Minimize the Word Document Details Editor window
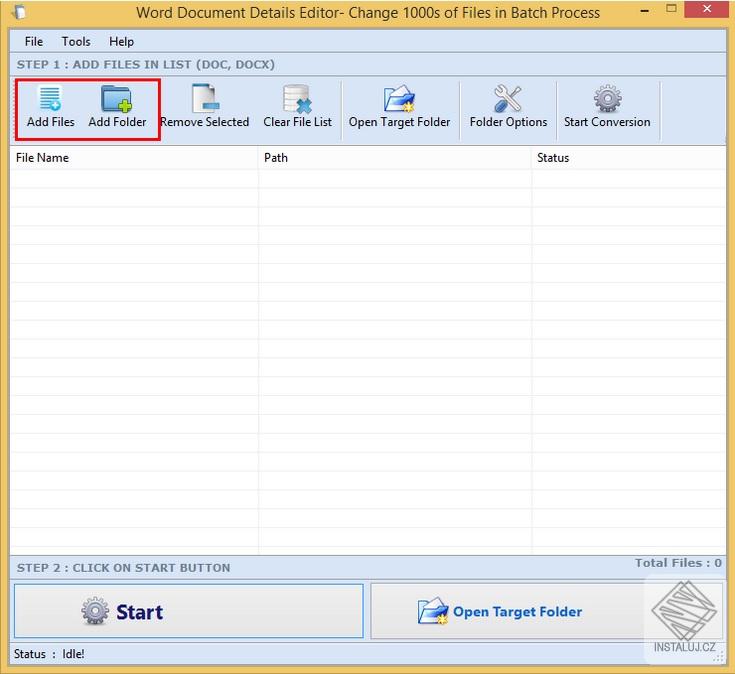 (645, 10)
